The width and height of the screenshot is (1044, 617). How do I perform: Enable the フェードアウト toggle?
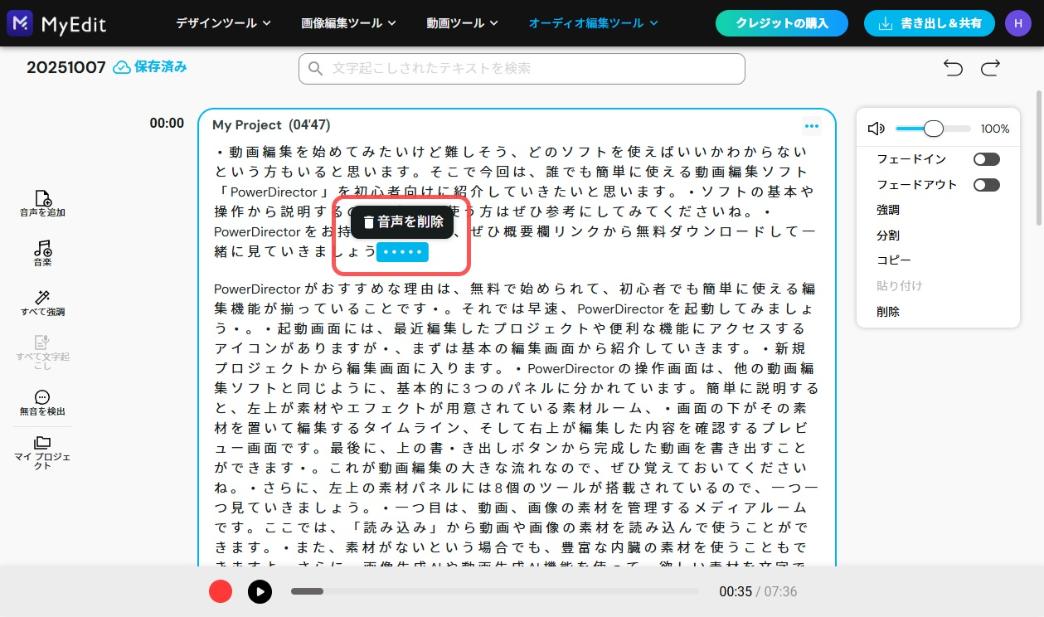click(986, 183)
